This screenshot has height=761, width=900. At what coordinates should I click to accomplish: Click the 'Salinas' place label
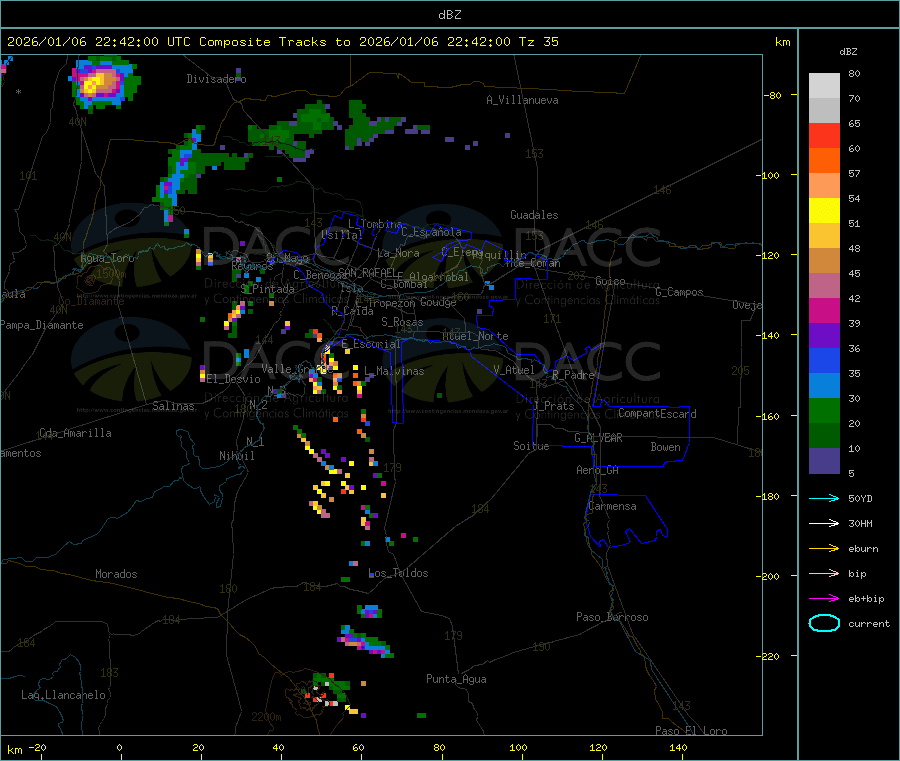click(x=173, y=406)
